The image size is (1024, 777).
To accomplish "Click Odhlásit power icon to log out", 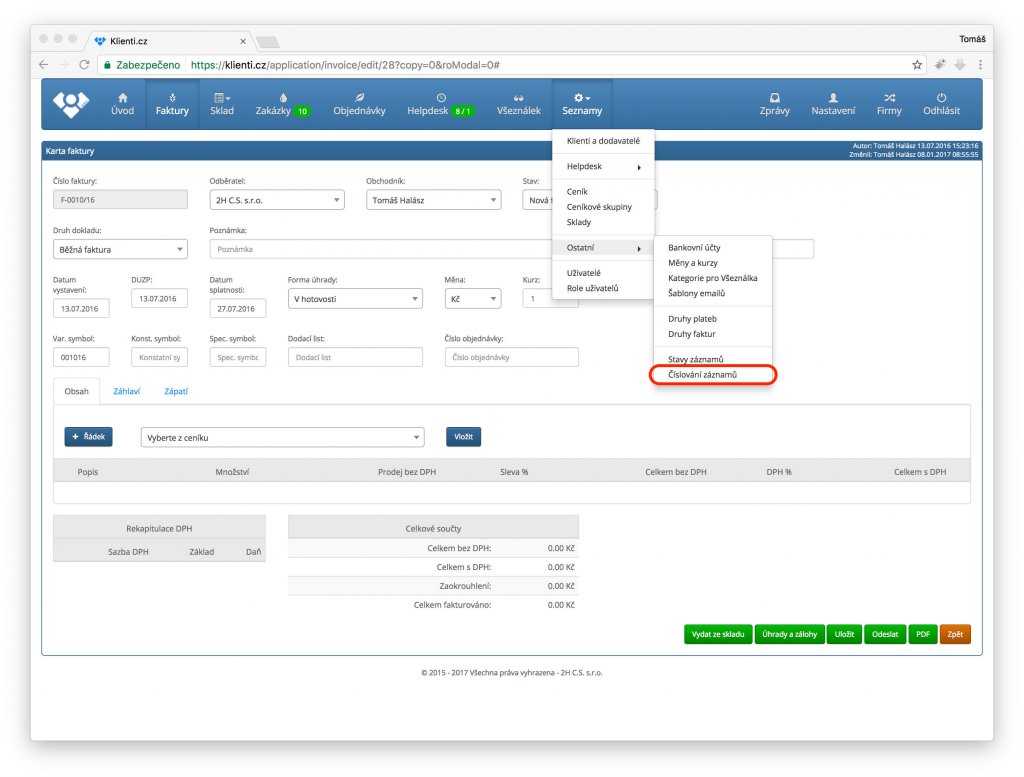I will (941, 104).
